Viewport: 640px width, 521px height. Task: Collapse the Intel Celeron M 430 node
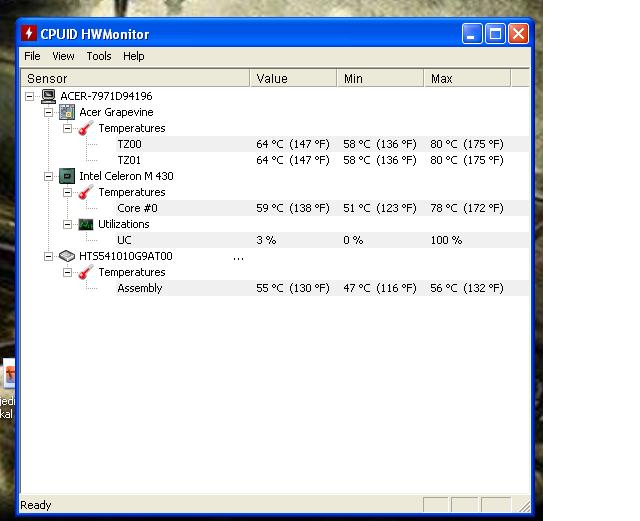point(49,176)
